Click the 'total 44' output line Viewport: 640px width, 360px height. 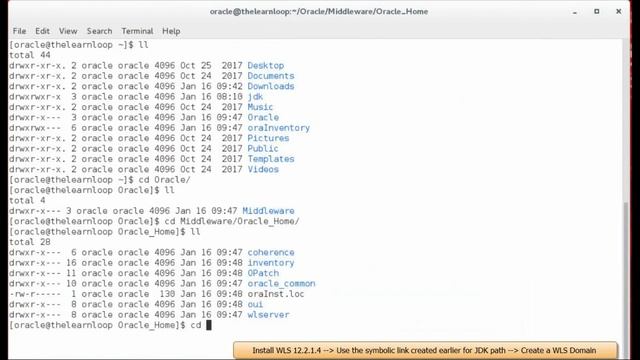click(30, 55)
